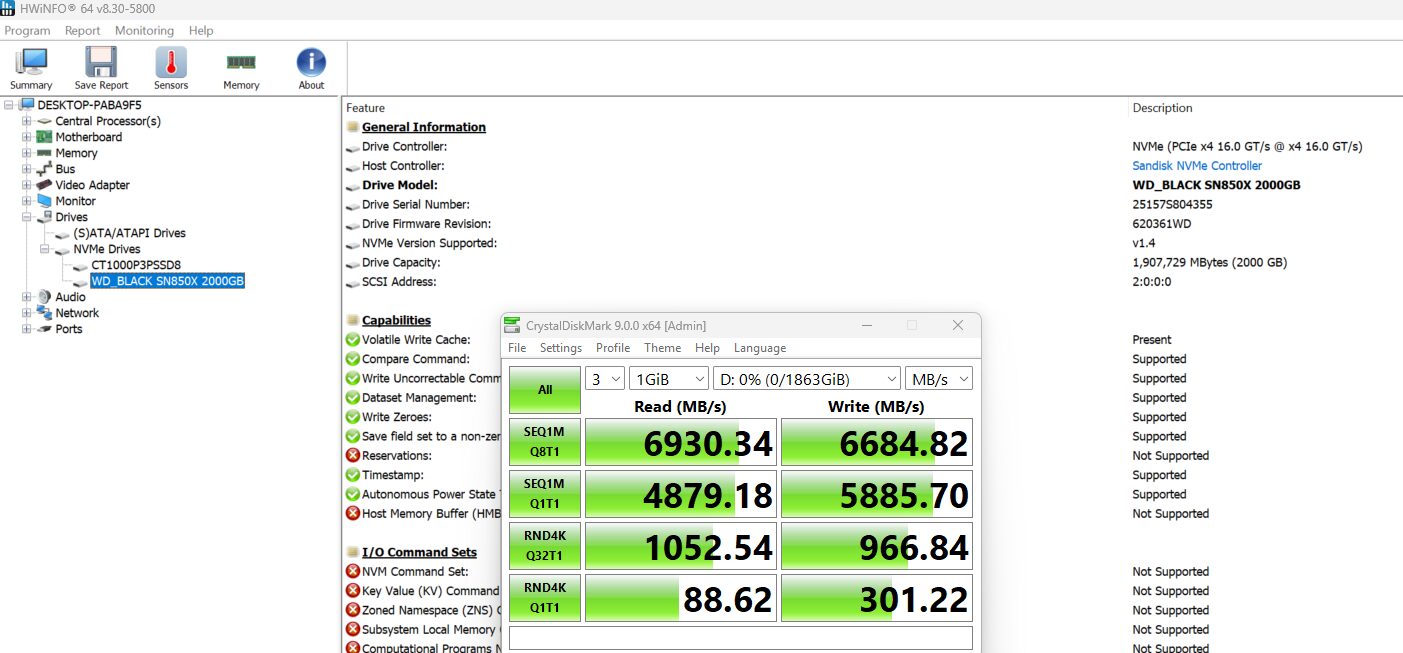
Task: Click the Audio speaker icon in tree
Action: [44, 297]
